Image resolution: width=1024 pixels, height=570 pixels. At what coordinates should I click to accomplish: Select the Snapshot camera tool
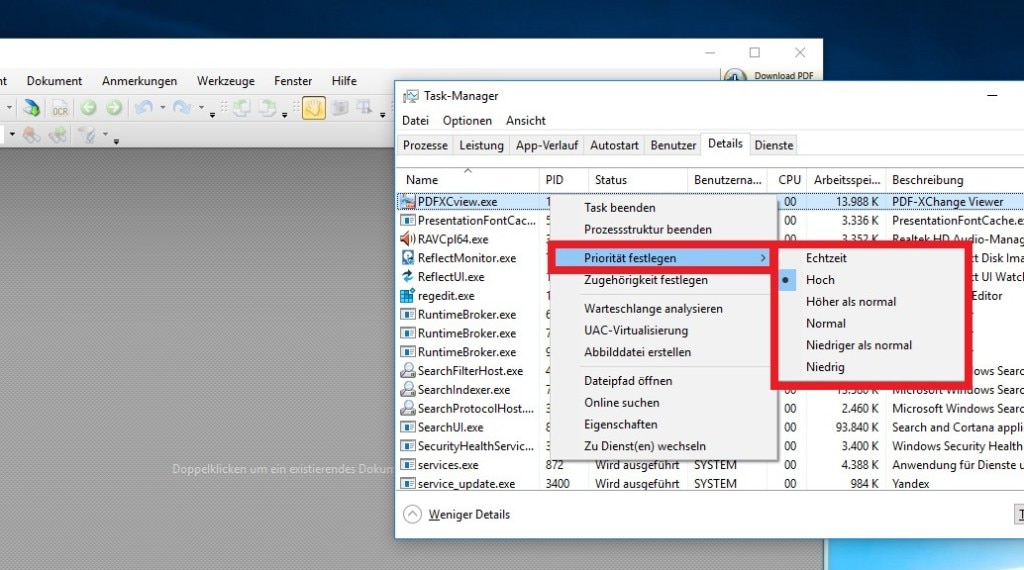[340, 108]
